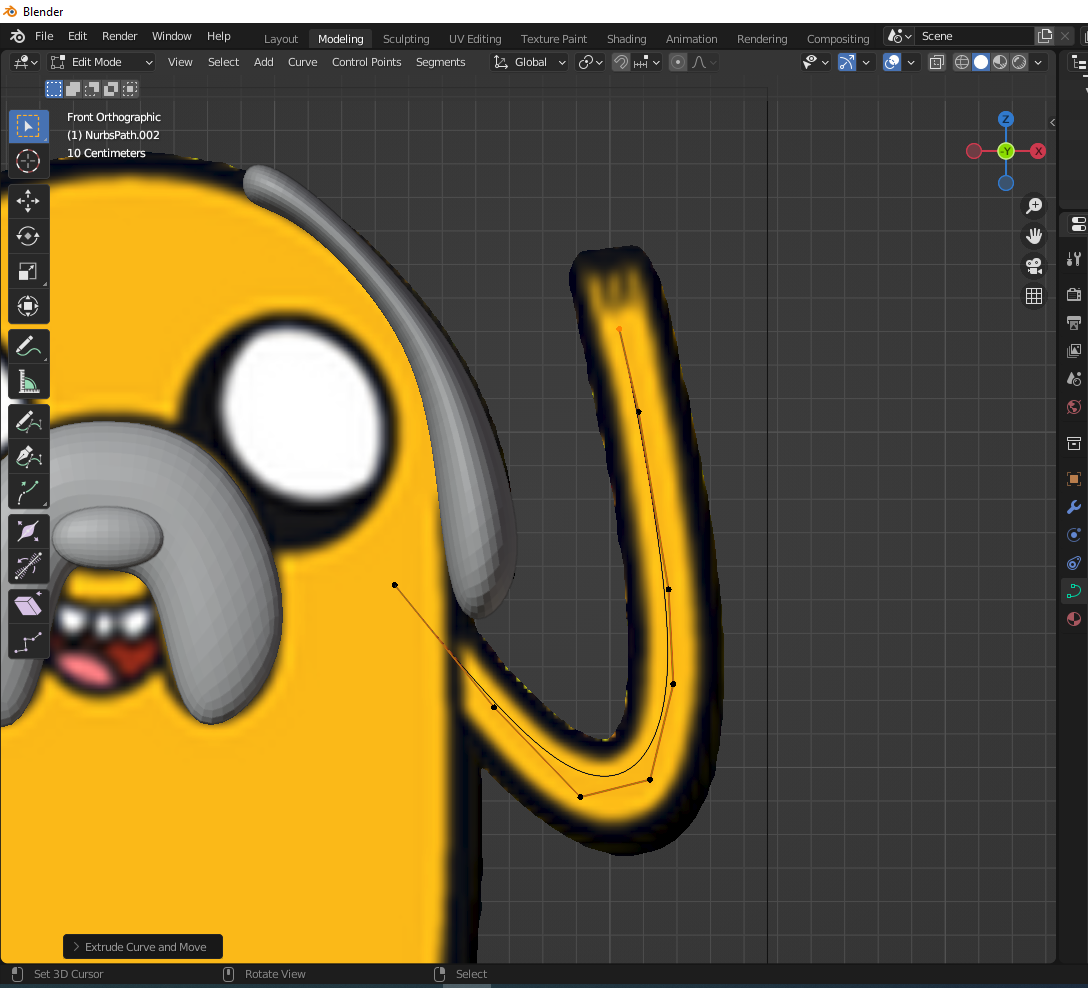Toggle snapping magnet in header
Screen dimensions: 1088x988
tap(621, 62)
